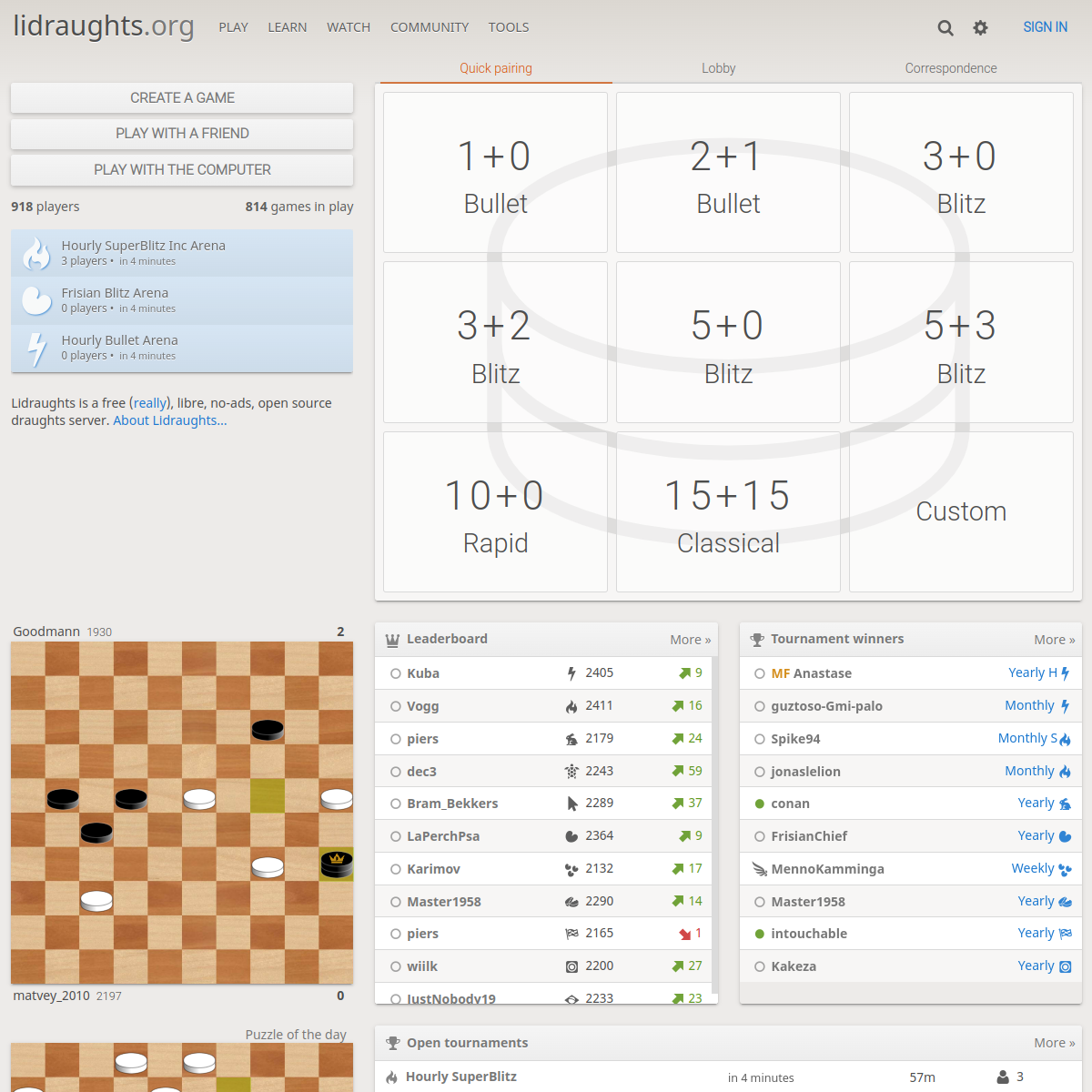Image resolution: width=1092 pixels, height=1092 pixels.
Task: Open the TOOLS menu
Action: (x=509, y=27)
